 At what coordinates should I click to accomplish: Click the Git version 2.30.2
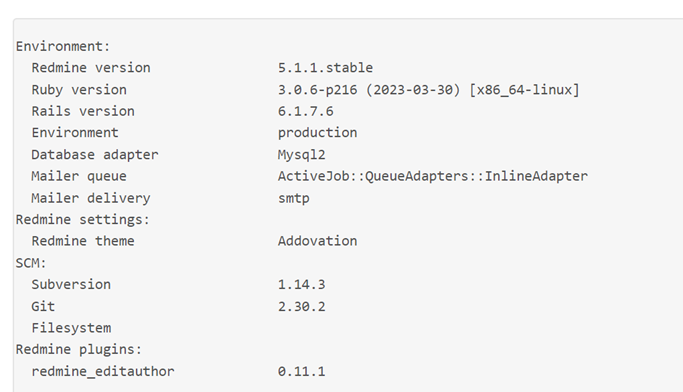301,306
